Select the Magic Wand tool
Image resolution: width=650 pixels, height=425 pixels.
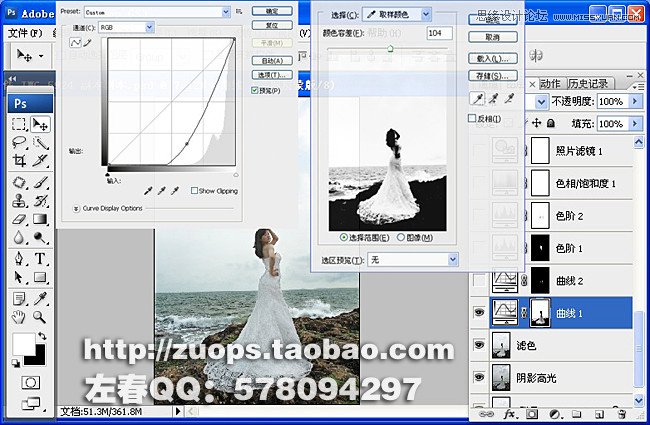click(40, 143)
